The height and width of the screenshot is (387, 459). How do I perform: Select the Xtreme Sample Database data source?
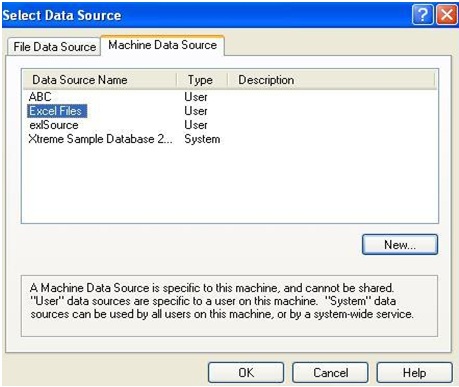pos(100,139)
